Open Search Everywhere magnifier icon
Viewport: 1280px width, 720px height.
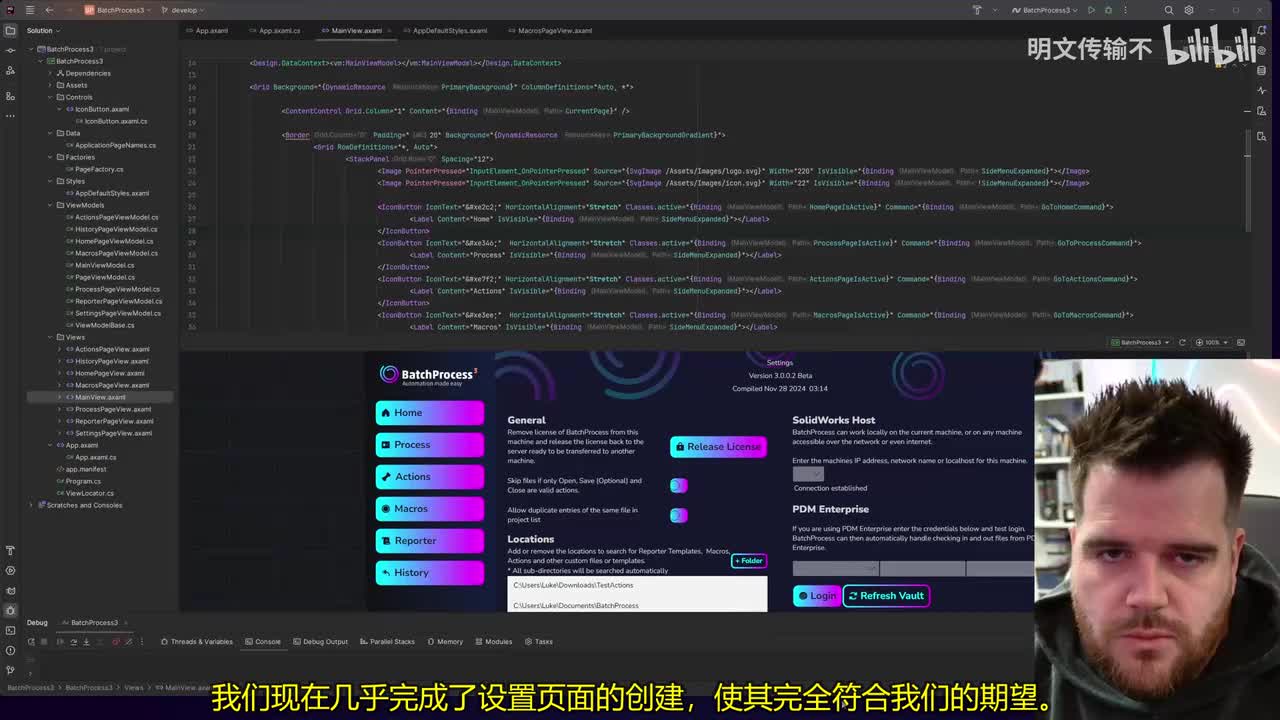pos(1169,10)
